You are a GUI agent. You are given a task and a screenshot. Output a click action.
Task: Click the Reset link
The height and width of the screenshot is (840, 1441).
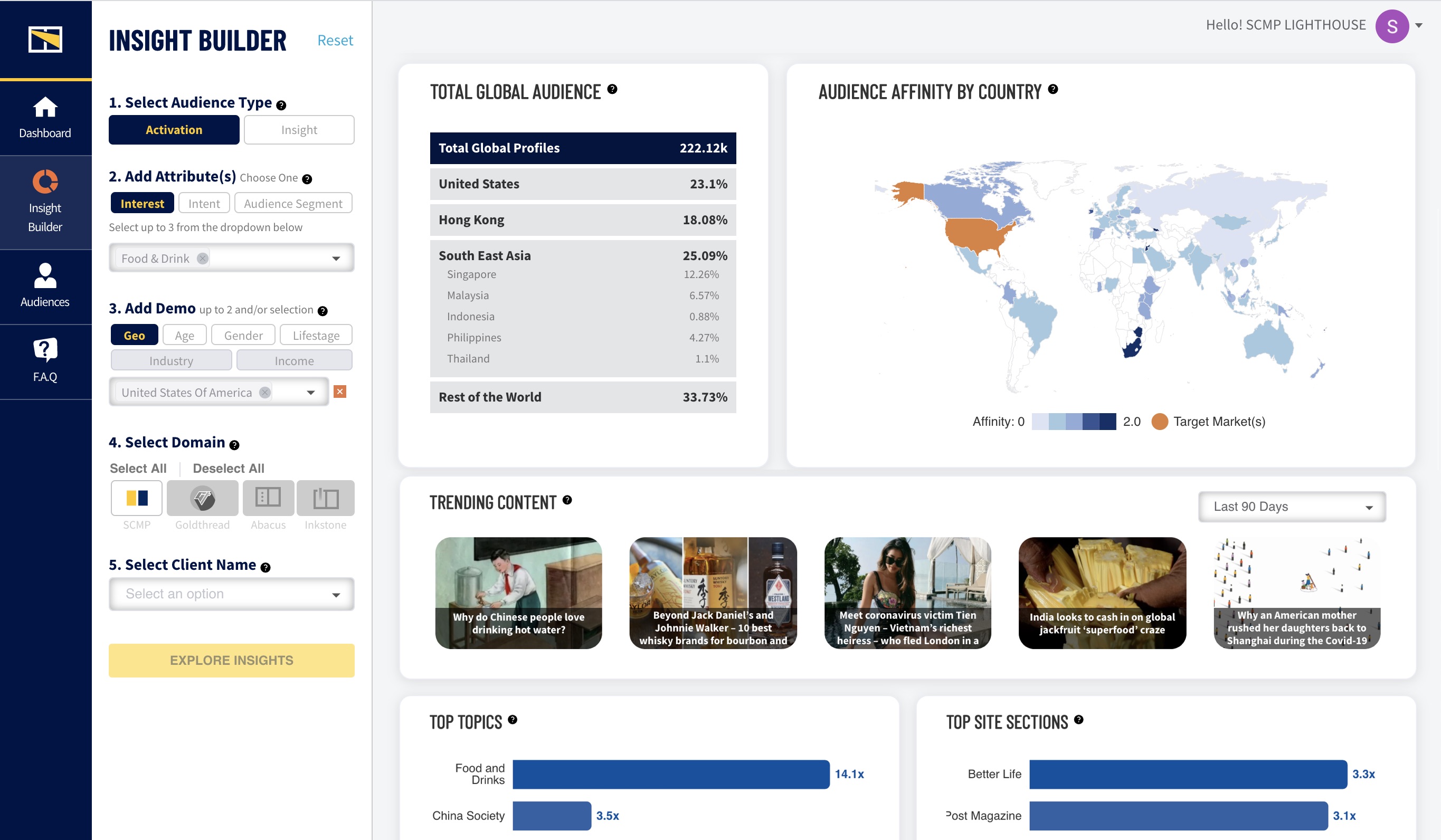pos(335,40)
